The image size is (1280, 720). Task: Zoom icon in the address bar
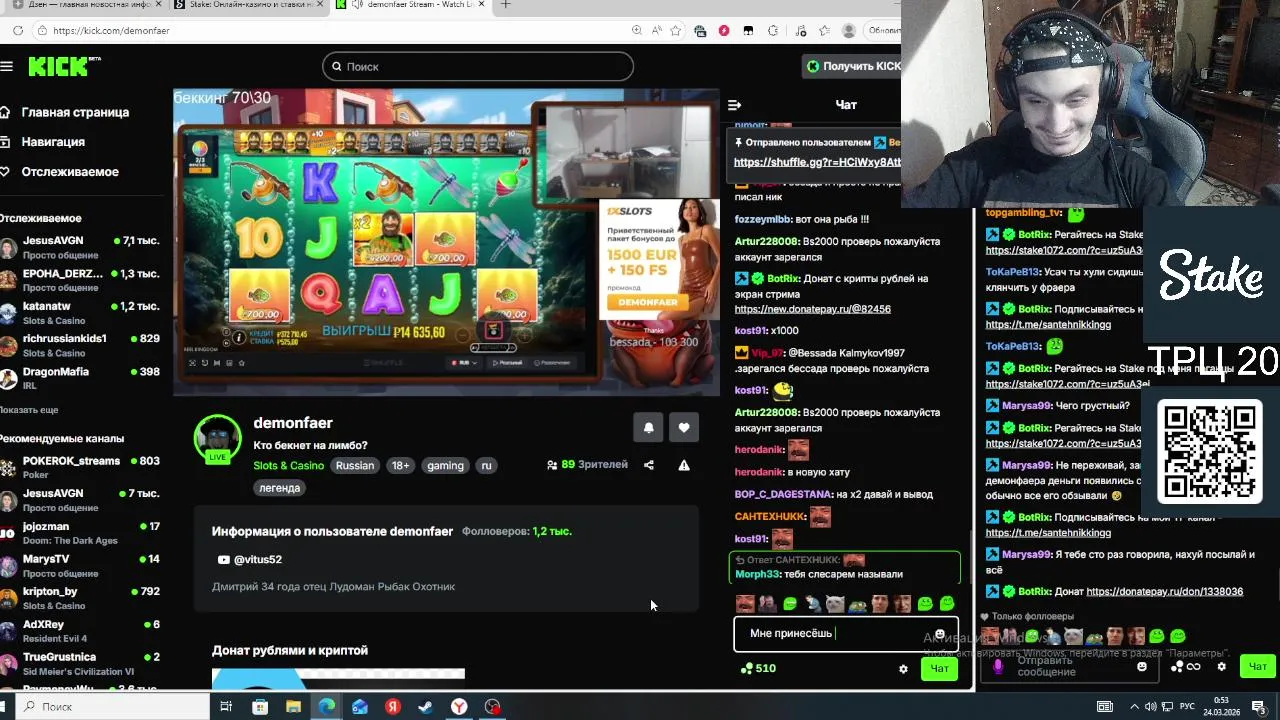(637, 30)
